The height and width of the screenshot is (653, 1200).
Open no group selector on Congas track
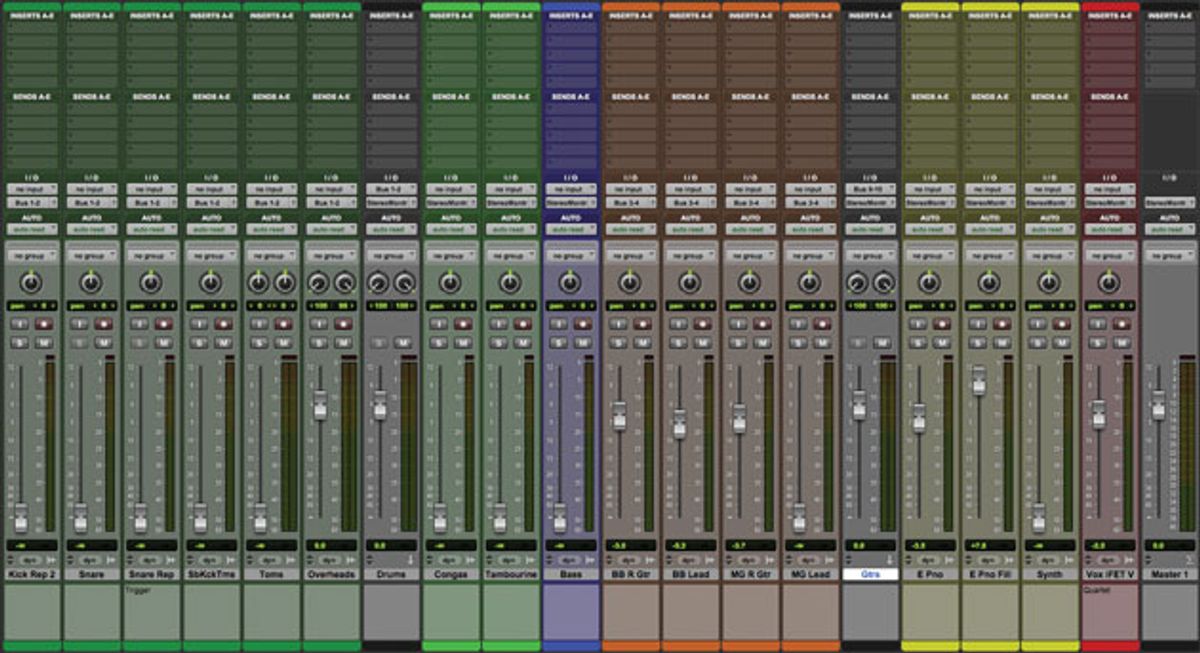point(451,255)
